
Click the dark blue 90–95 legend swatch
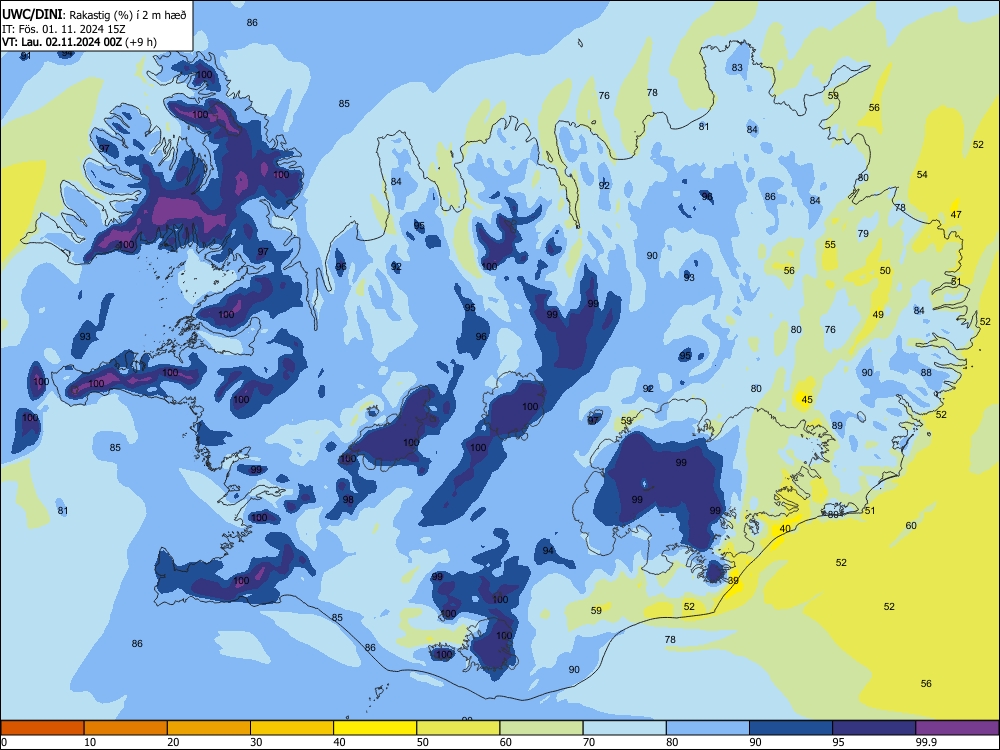791,728
